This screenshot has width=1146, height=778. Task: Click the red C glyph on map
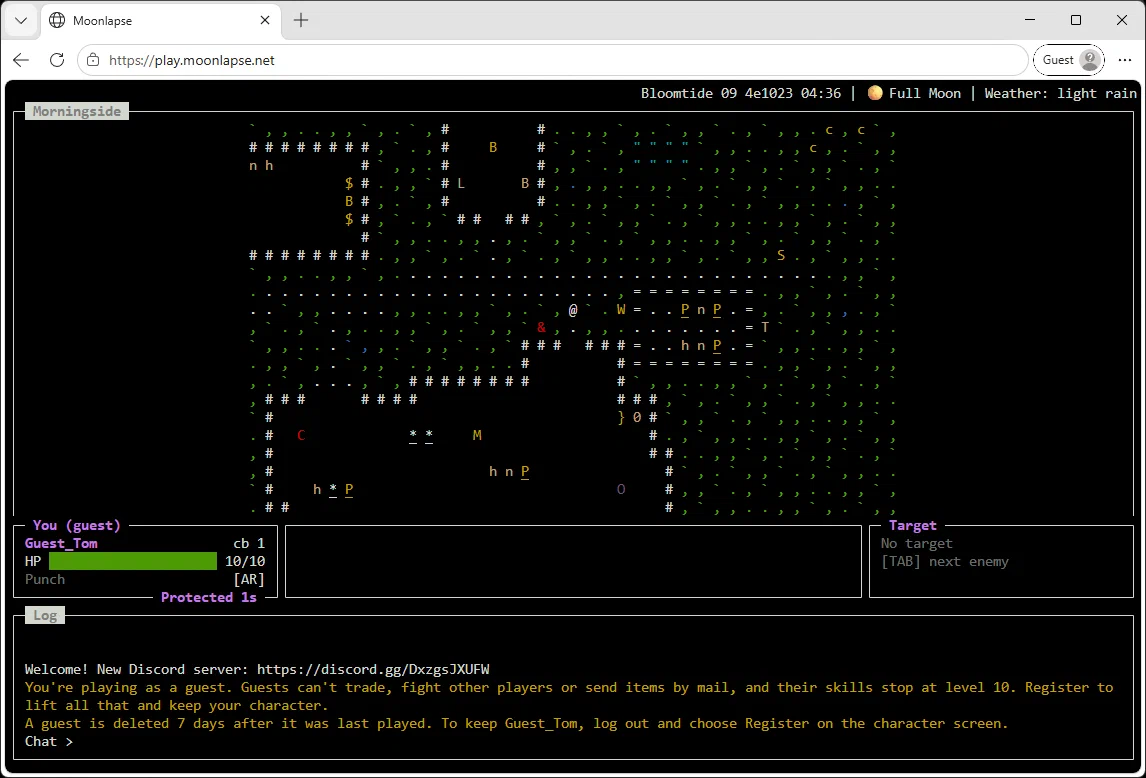[x=301, y=435]
